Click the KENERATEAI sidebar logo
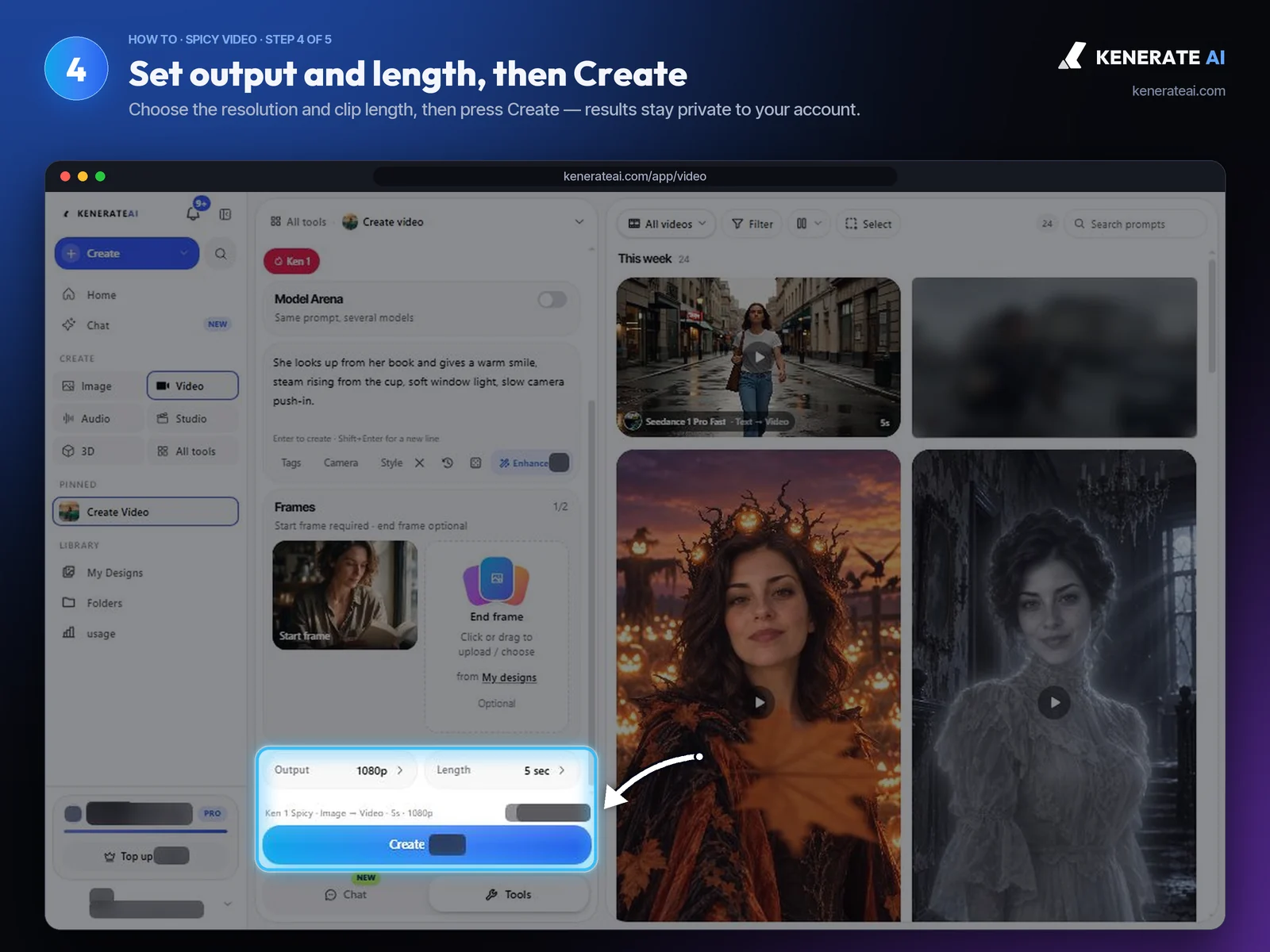 [101, 213]
